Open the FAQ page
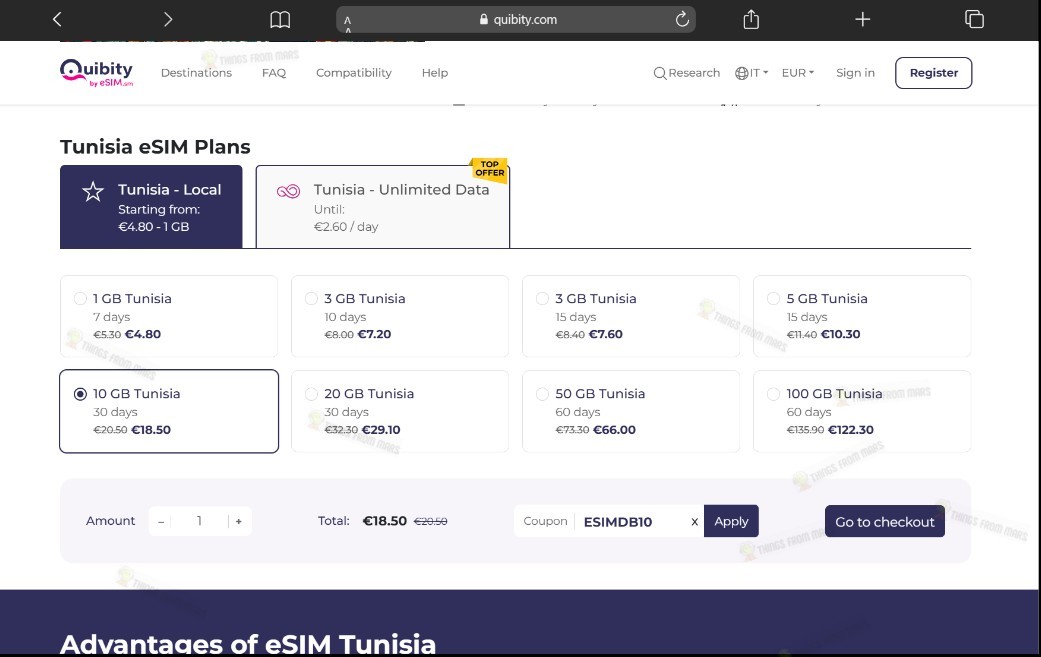 [x=274, y=72]
